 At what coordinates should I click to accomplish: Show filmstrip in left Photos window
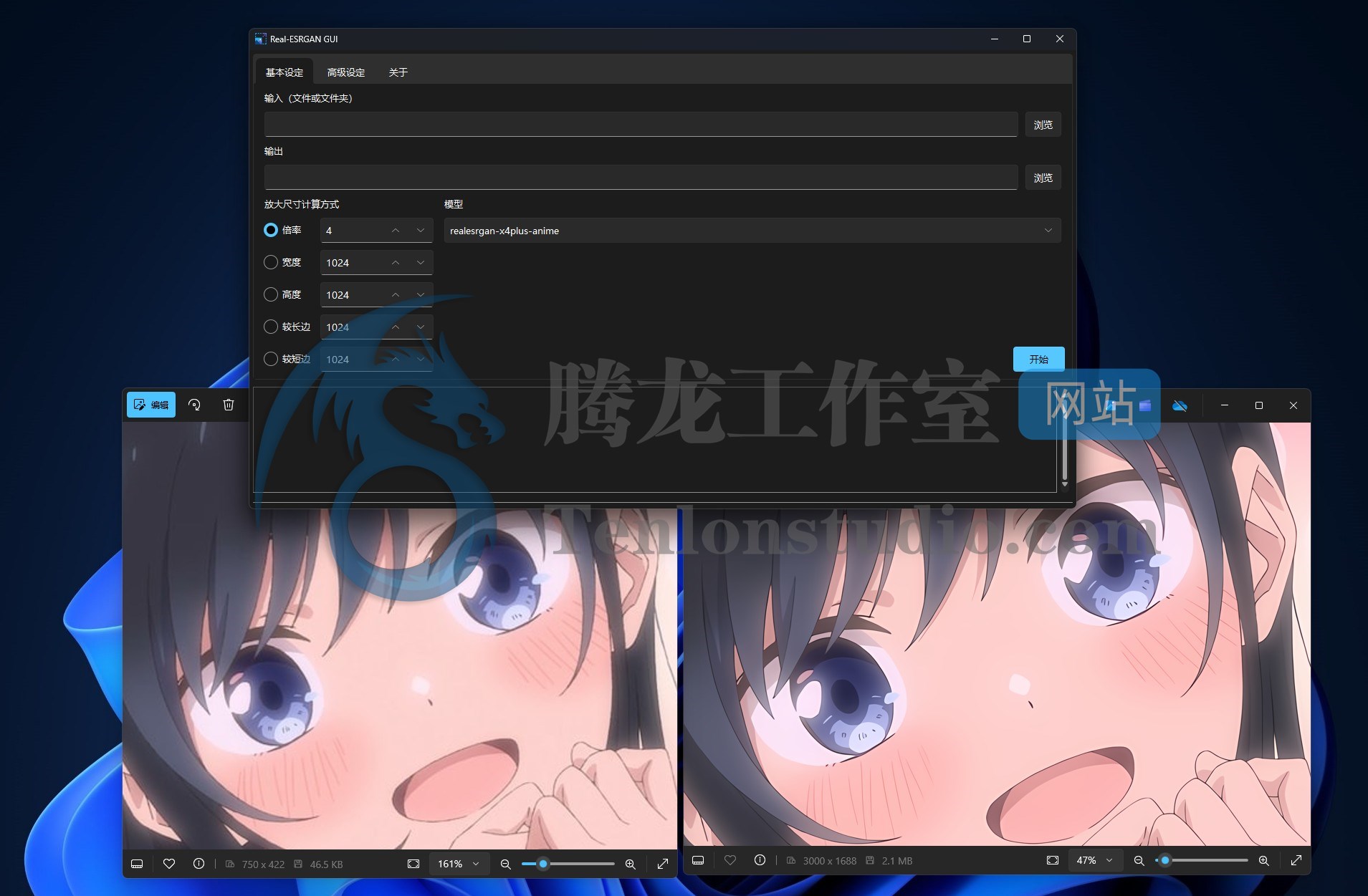(137, 864)
